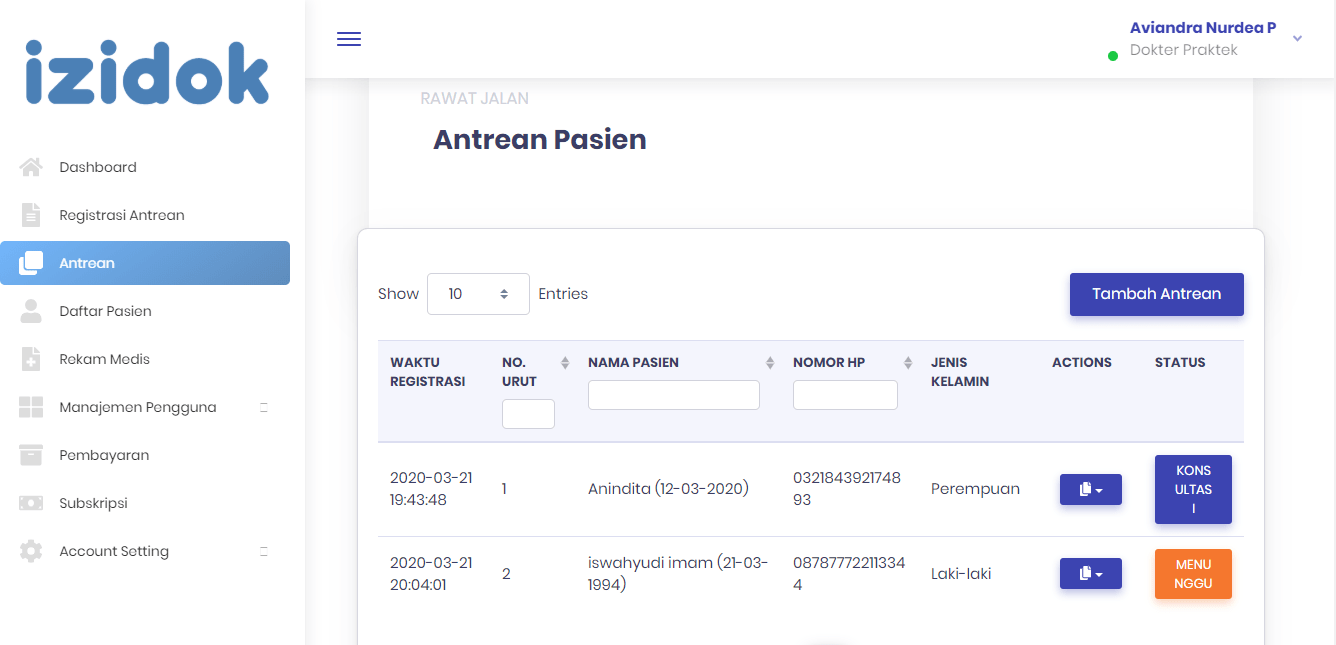
Task: Click the Nomor HP filter field
Action: click(845, 395)
